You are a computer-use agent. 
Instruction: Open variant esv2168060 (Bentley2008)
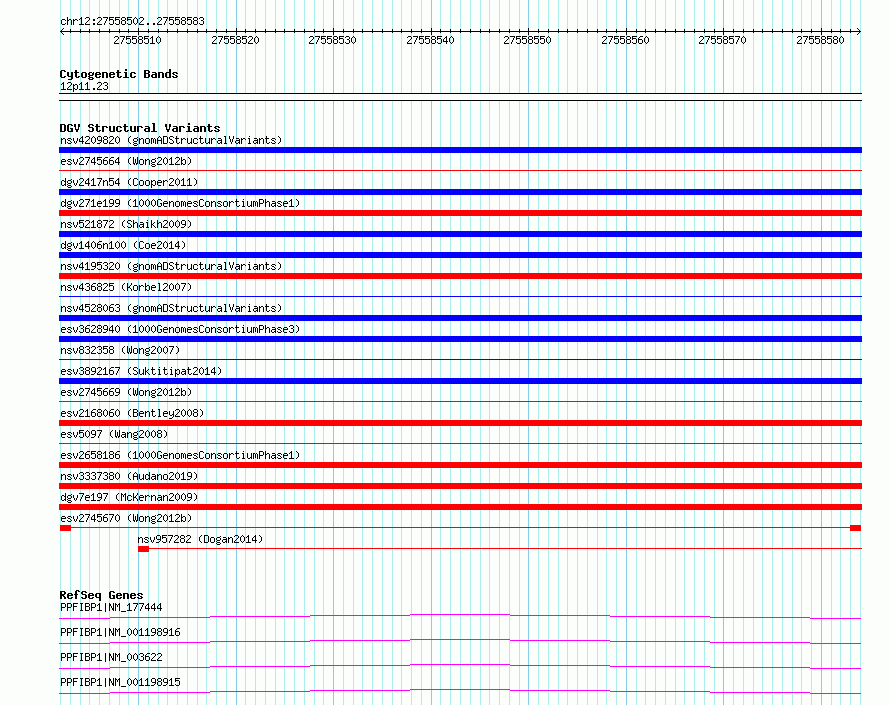132,413
